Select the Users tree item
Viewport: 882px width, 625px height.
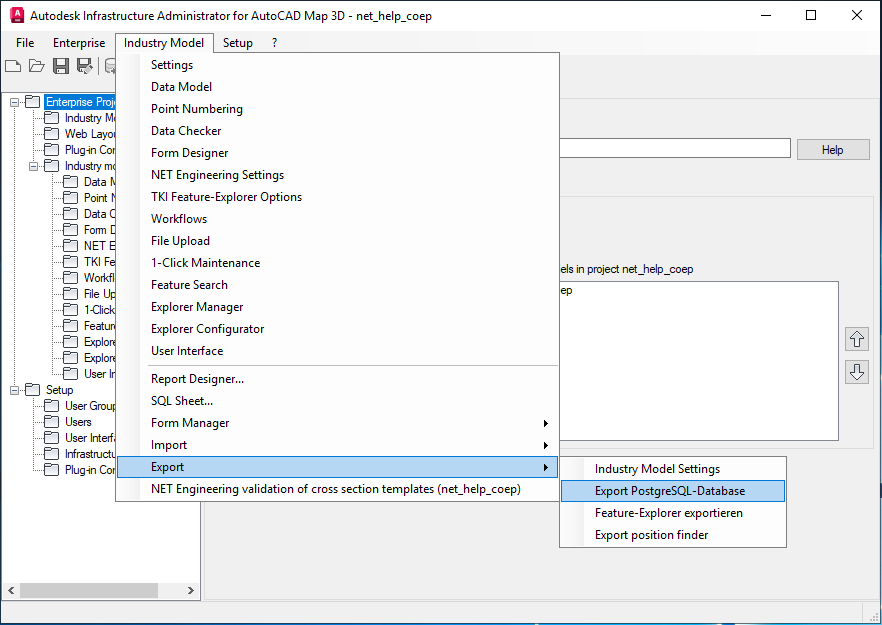78,422
